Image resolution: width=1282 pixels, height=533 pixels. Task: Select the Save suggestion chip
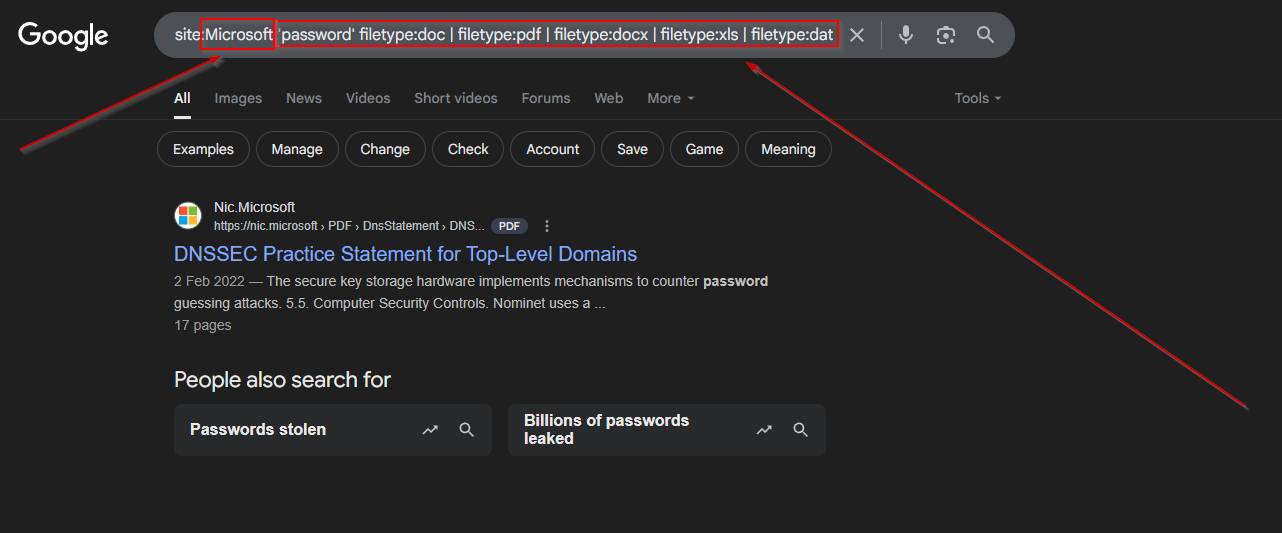coord(632,149)
